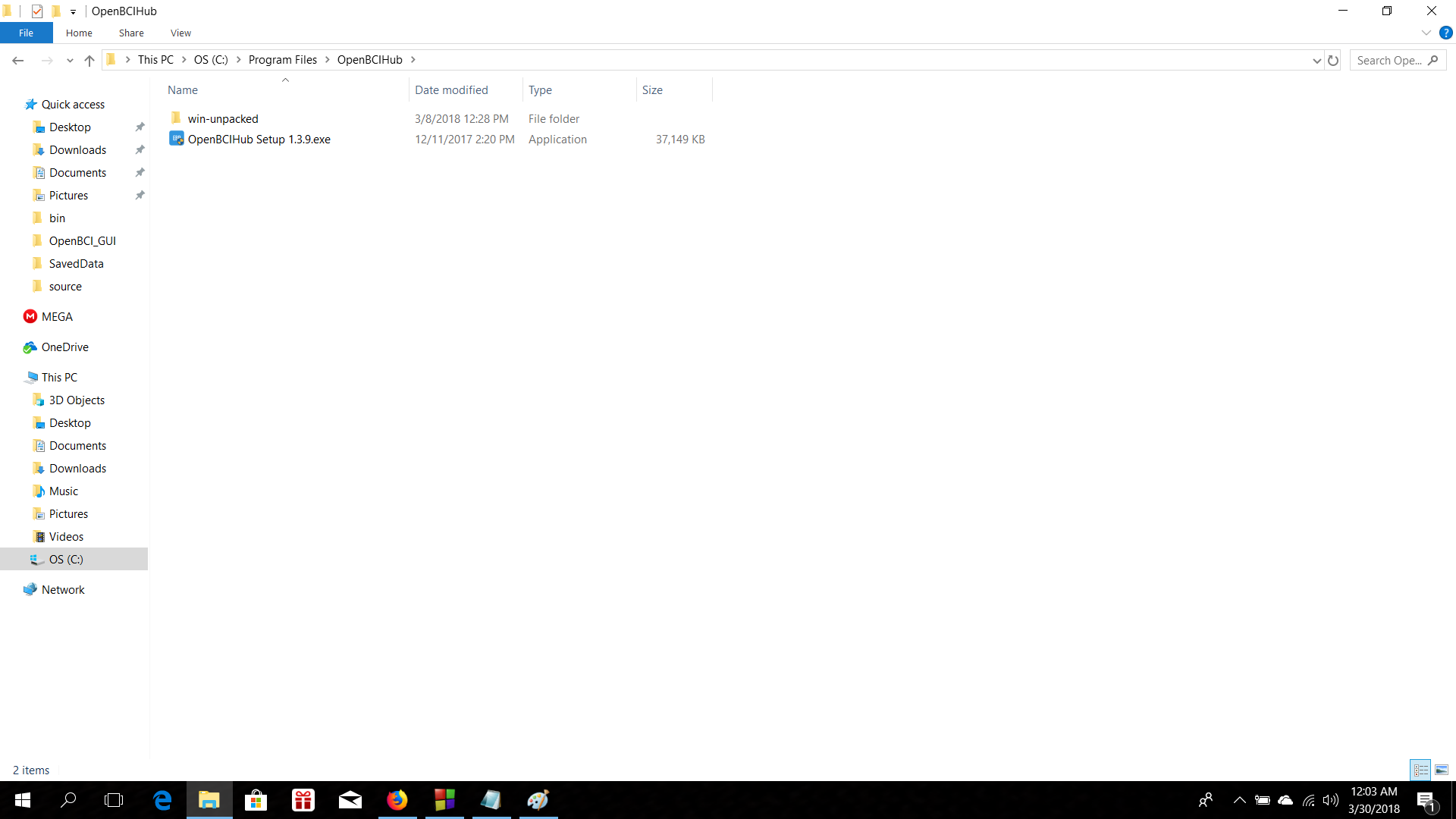Open Firefox from the taskbar
This screenshot has height=819, width=1456.
tap(397, 800)
